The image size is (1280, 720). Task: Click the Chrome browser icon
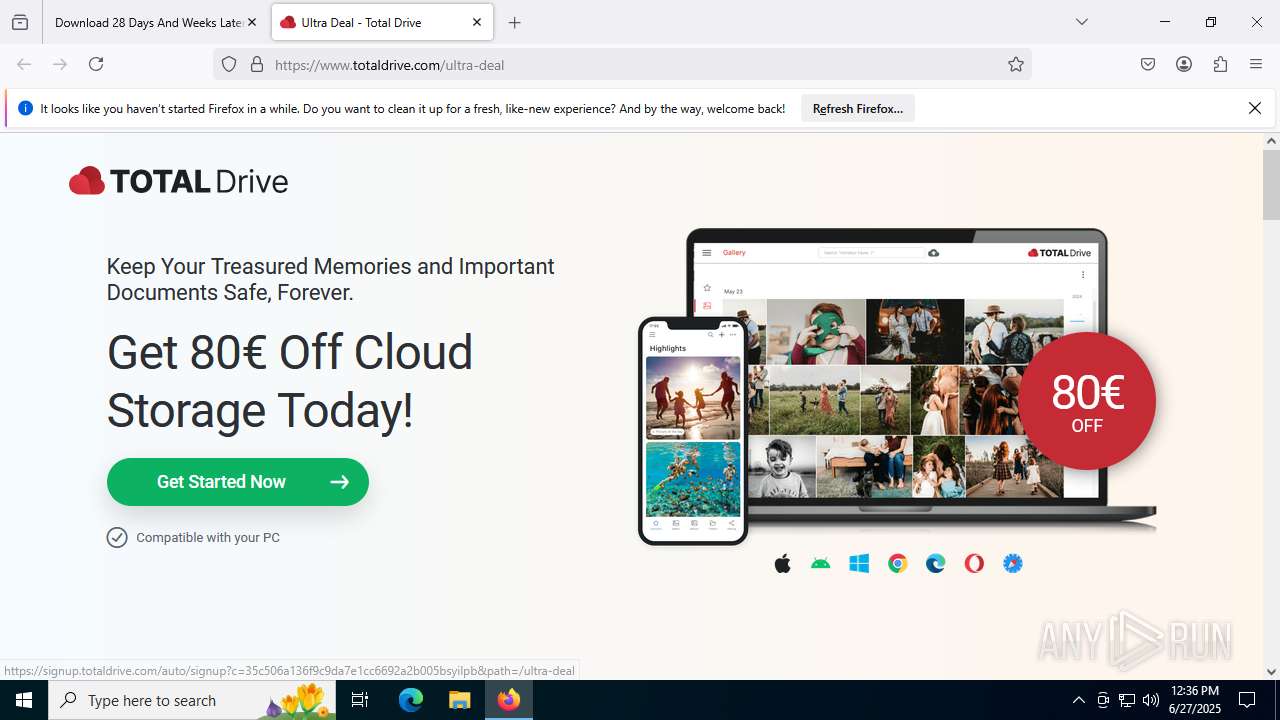(897, 564)
